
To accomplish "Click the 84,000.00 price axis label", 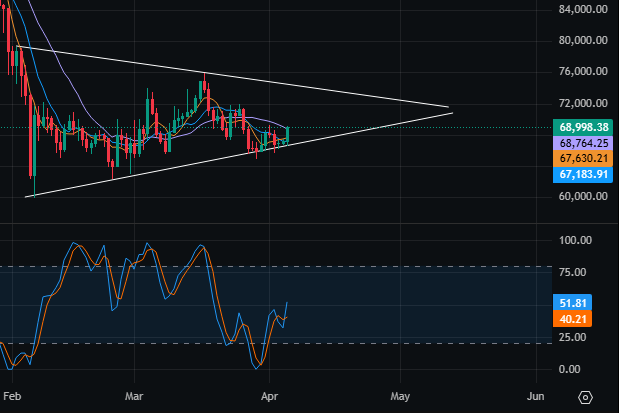I will point(583,9).
